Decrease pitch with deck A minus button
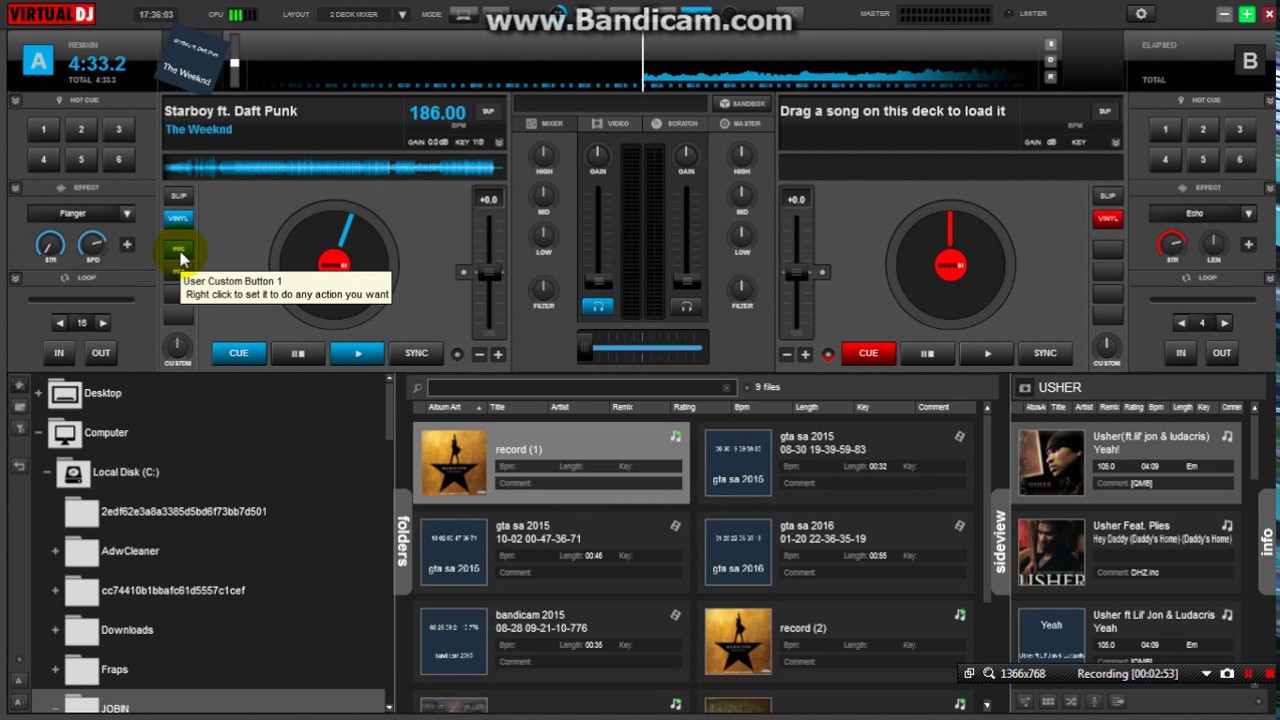Viewport: 1280px width, 720px height. point(479,354)
